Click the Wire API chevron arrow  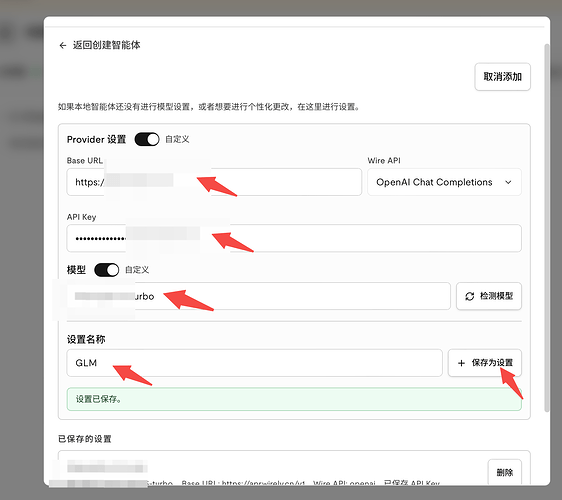(508, 182)
